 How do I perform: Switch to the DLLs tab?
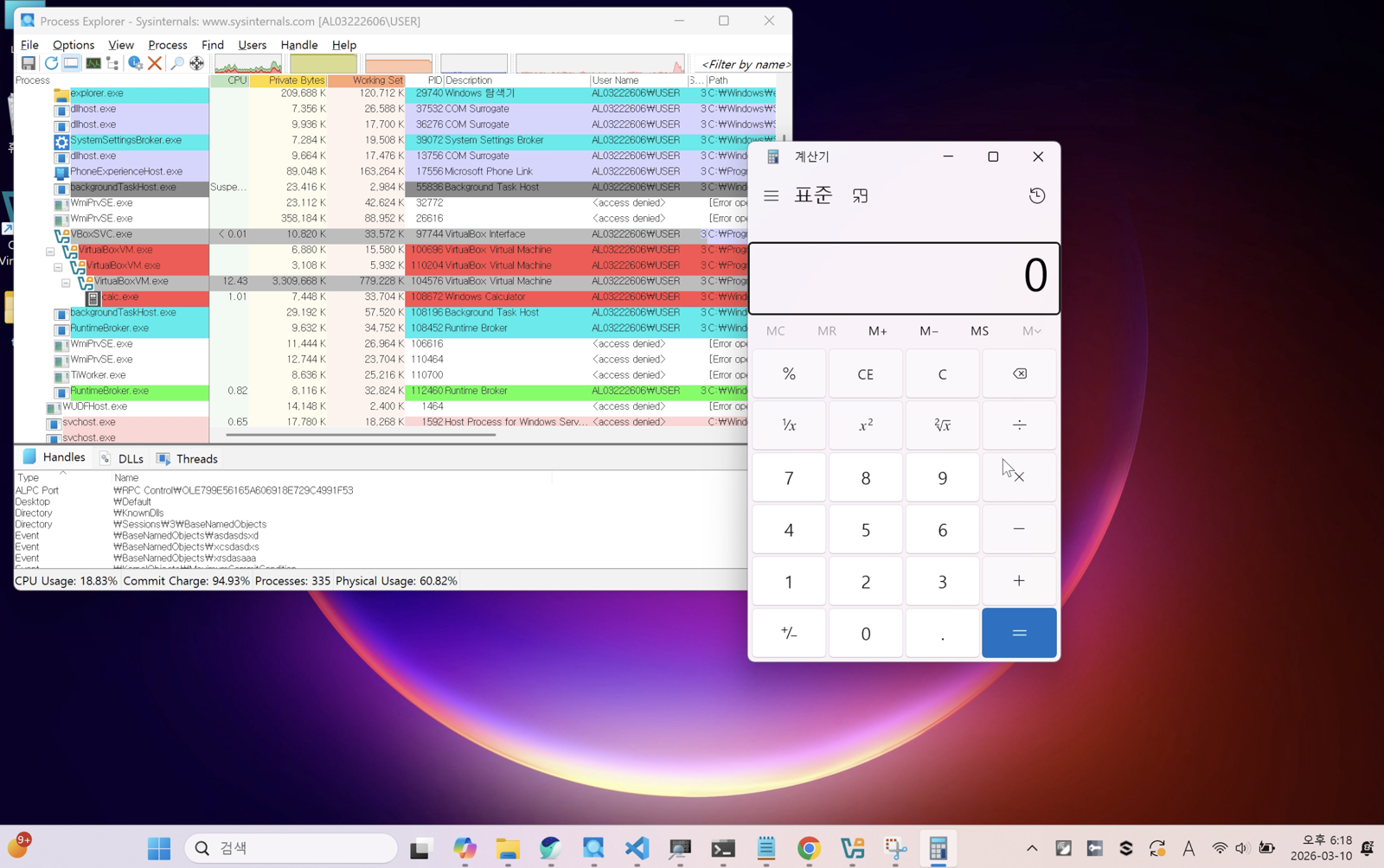[x=122, y=458]
